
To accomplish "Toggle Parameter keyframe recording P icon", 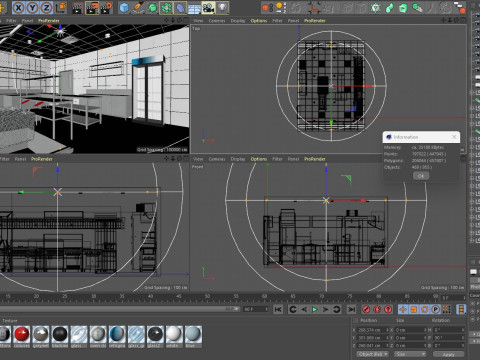I will 436,309.
